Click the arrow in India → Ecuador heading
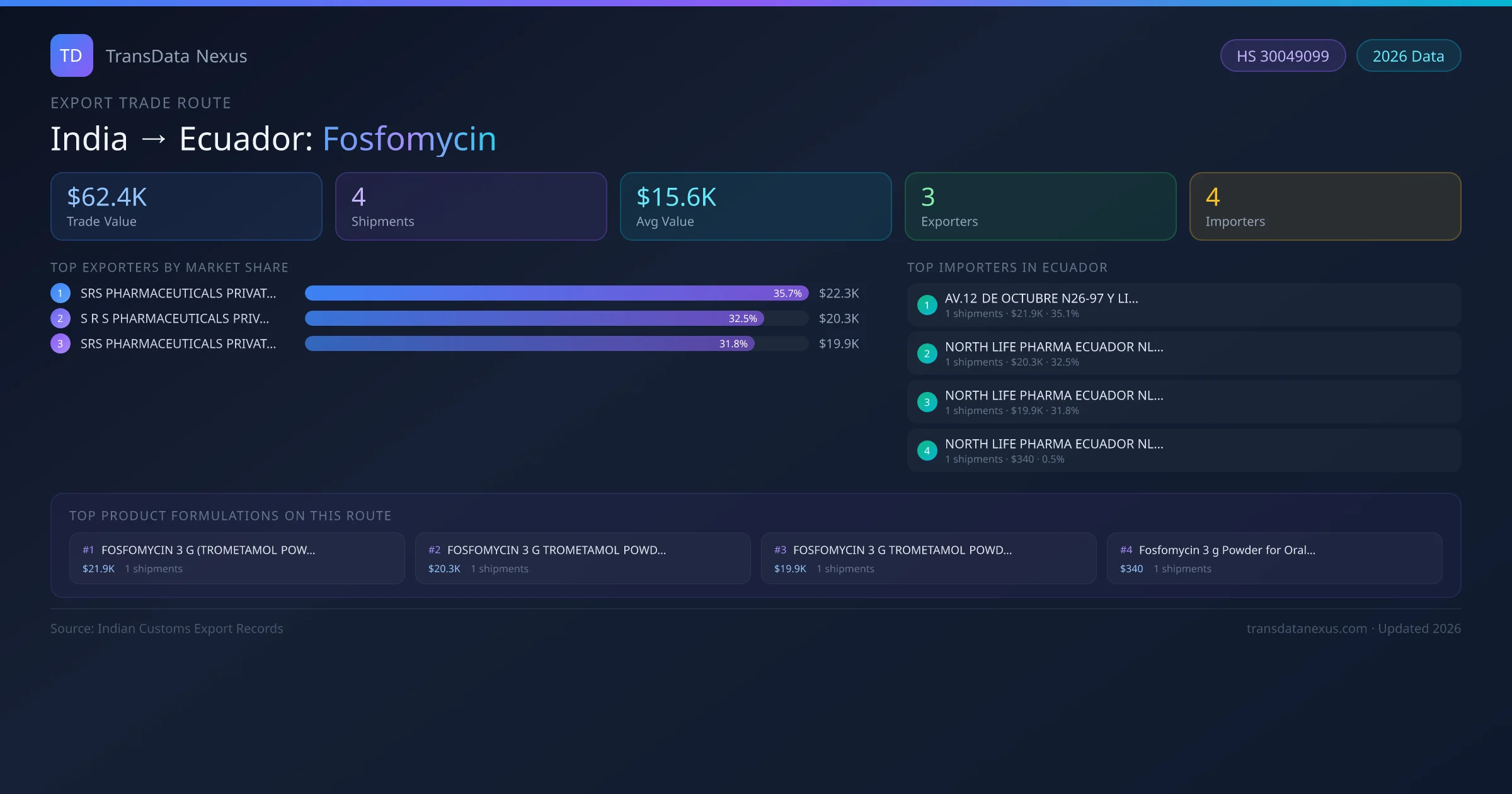This screenshot has height=794, width=1512. click(x=153, y=139)
